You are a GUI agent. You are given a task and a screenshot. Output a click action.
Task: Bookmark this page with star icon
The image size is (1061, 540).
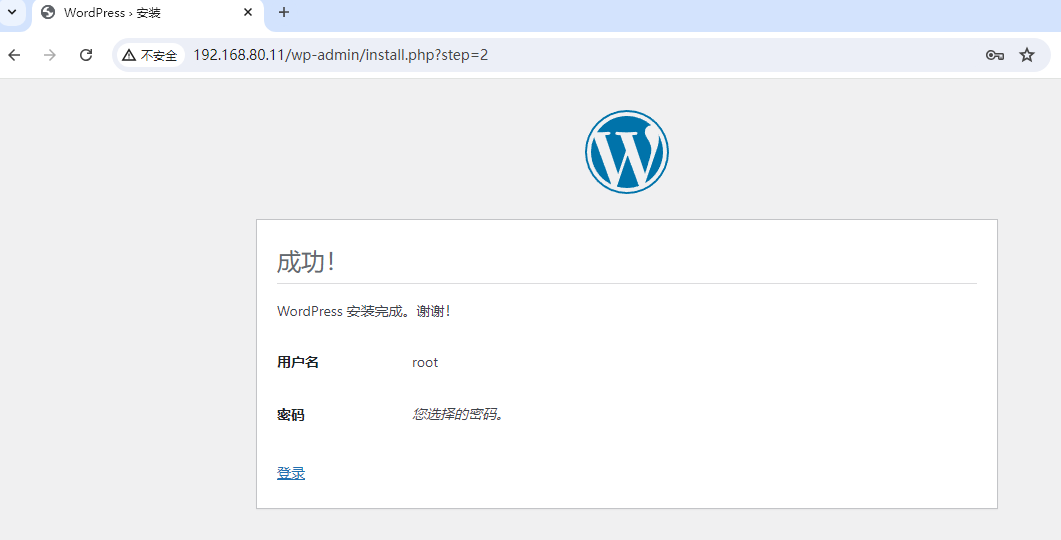coord(1027,55)
